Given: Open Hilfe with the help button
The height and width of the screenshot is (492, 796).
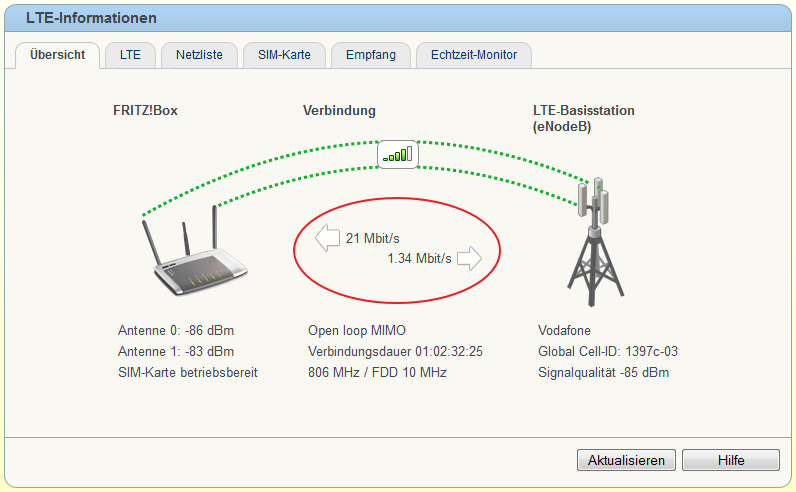Looking at the screenshot, I should coord(731,460).
